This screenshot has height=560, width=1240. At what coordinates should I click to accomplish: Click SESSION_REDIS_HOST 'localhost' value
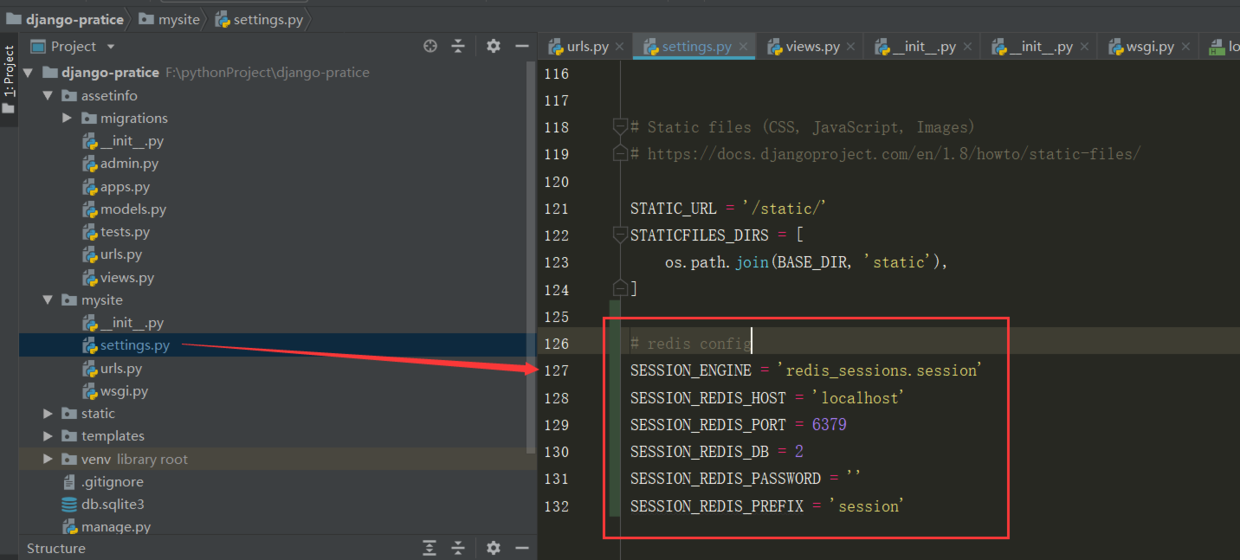click(x=858, y=397)
